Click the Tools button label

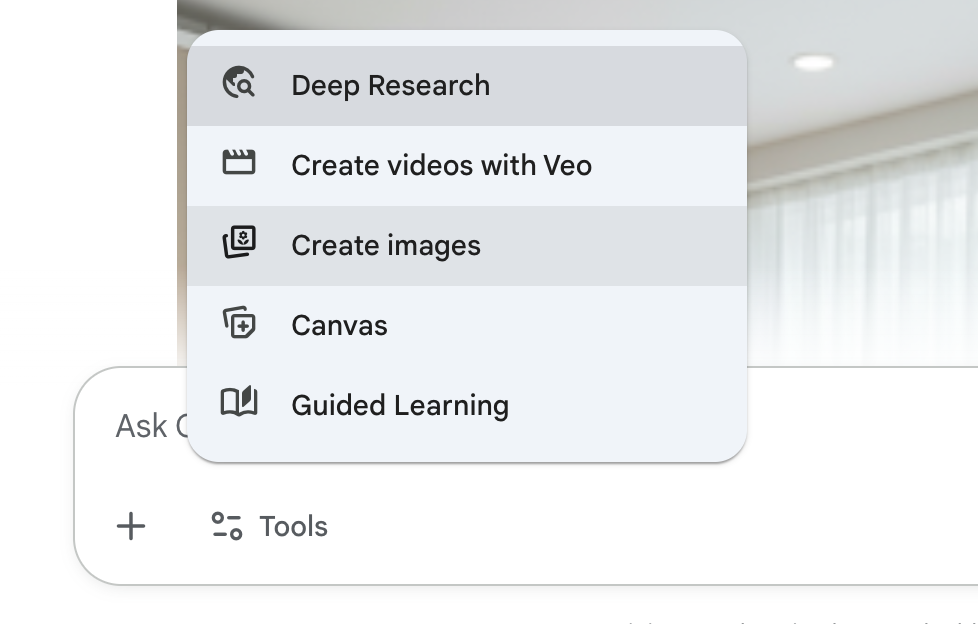point(293,527)
